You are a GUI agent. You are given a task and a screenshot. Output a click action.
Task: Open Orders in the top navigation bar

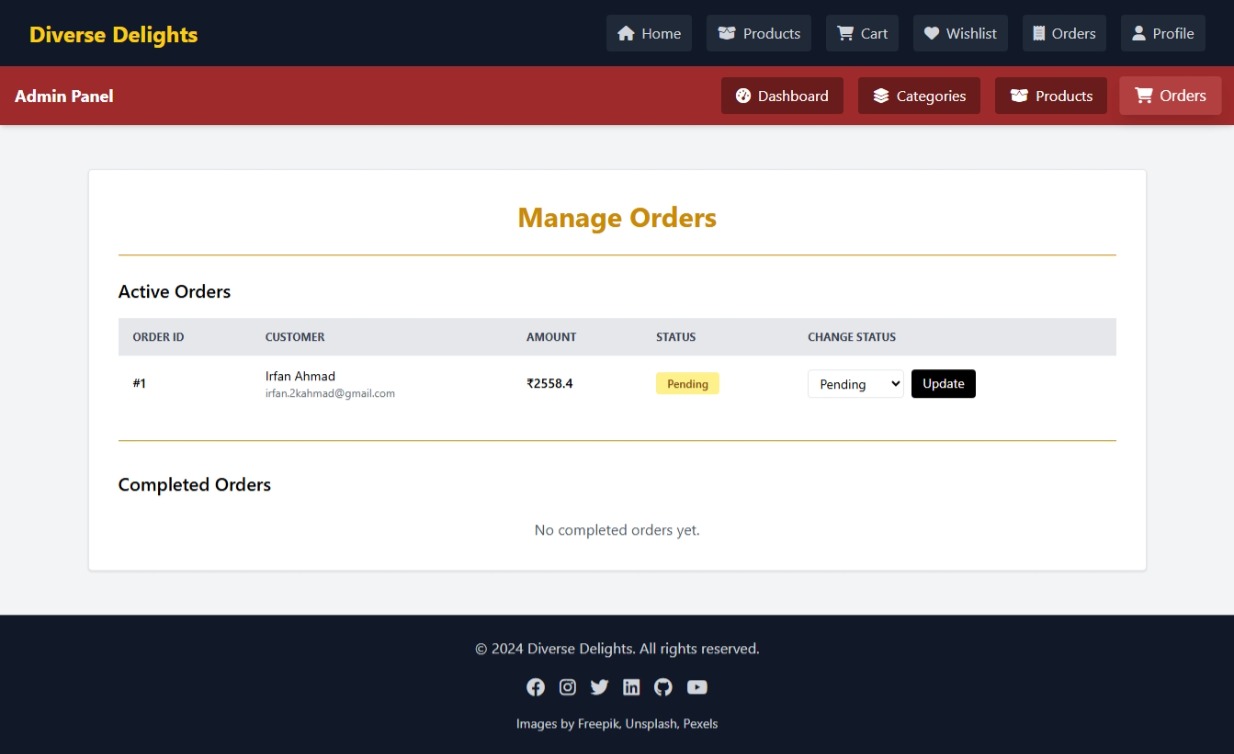tap(1064, 33)
